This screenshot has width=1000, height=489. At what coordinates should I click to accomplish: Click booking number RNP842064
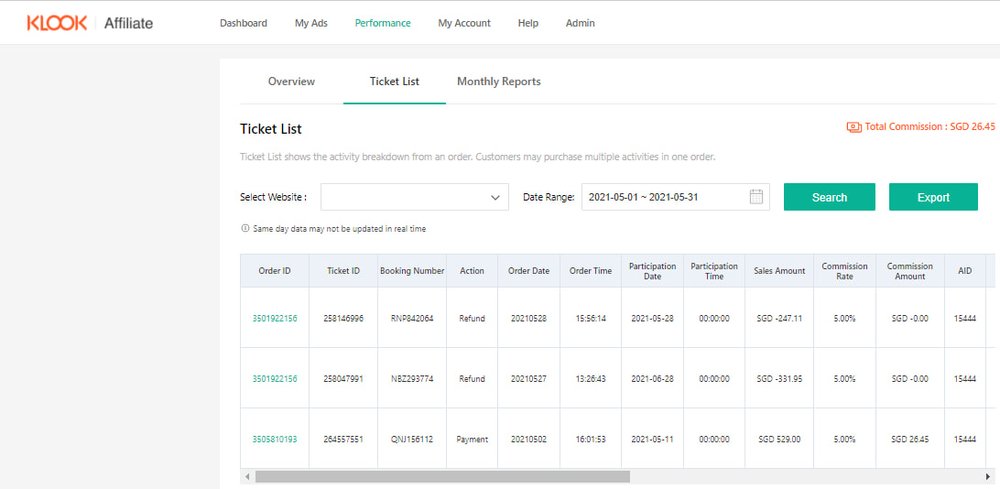pyautogui.click(x=412, y=318)
